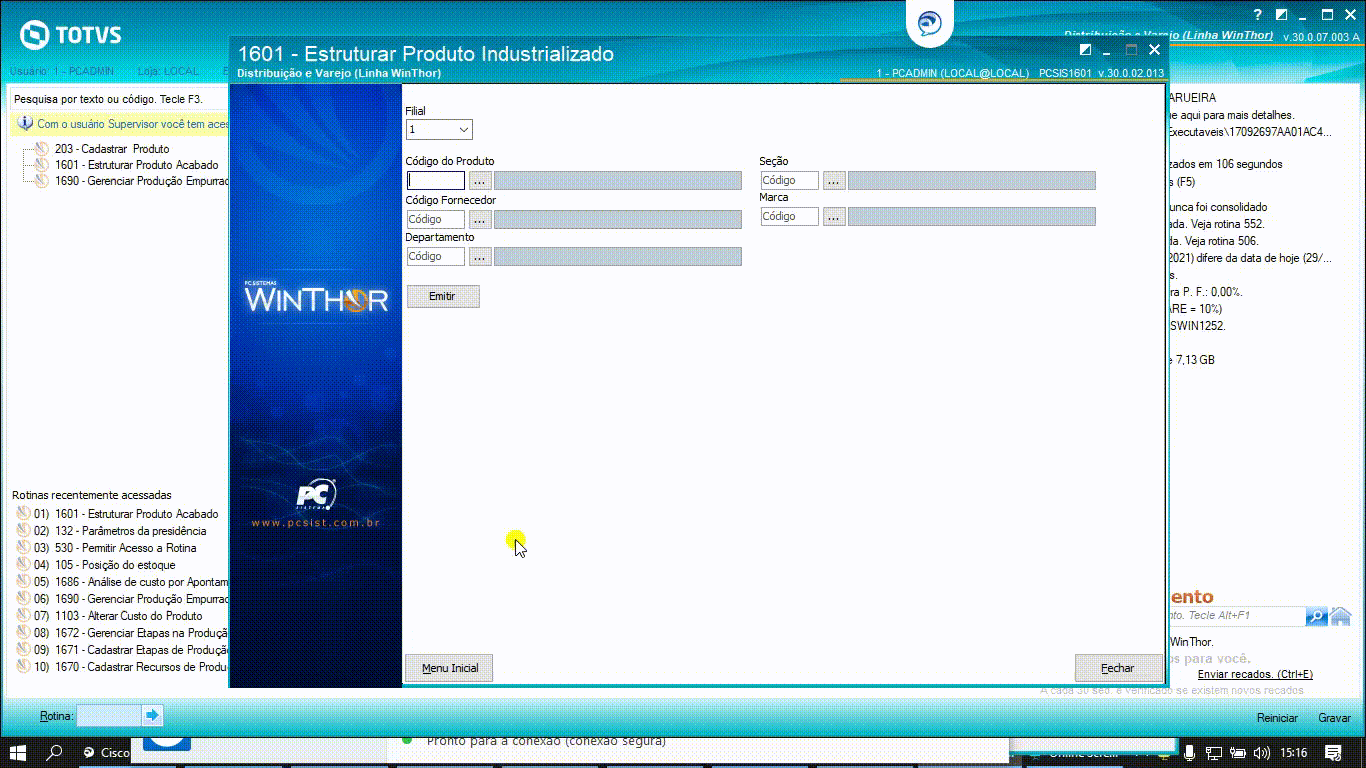Open the home icon at right panel
The width and height of the screenshot is (1366, 768).
(1341, 616)
